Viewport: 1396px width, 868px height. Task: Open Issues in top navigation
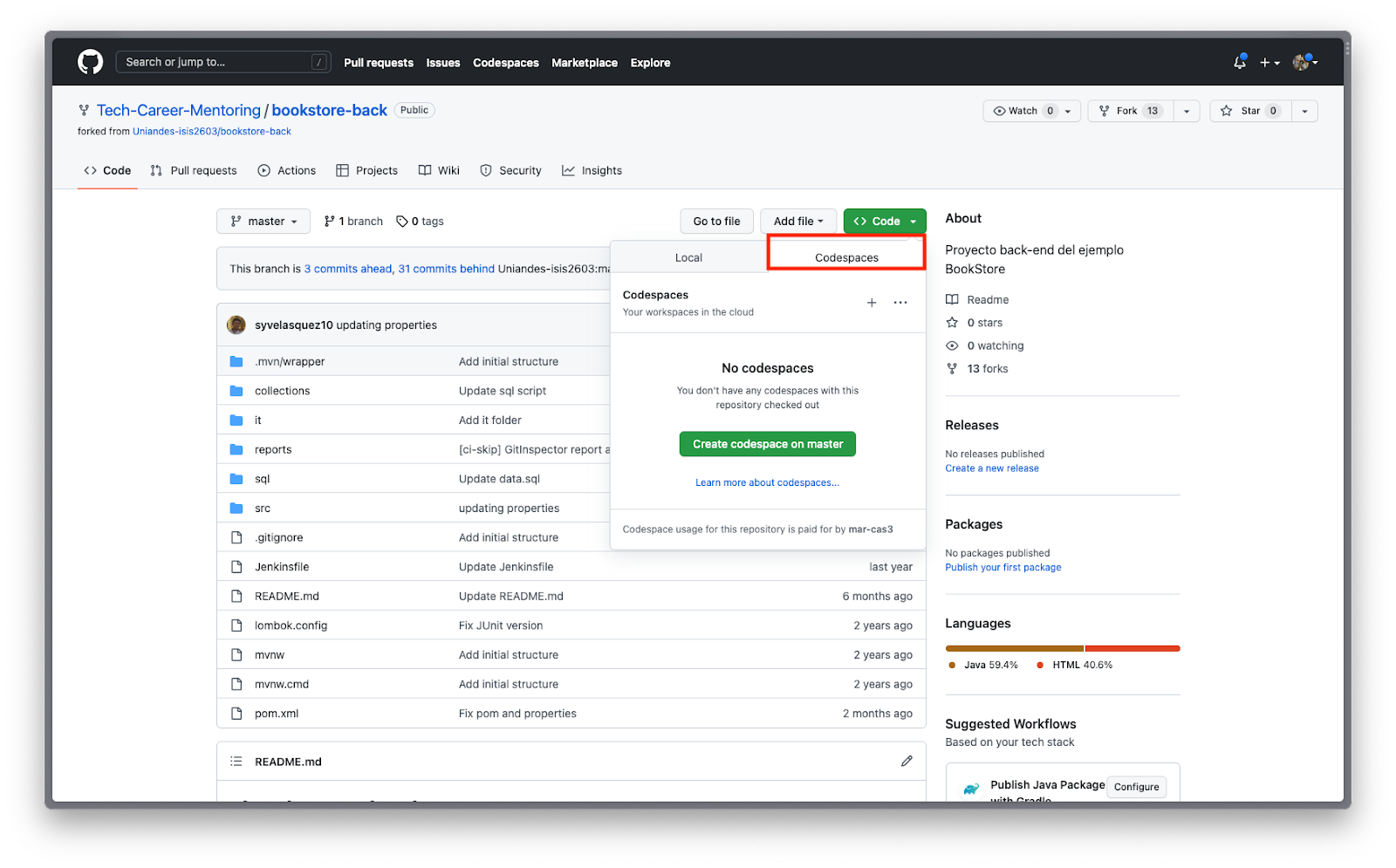[x=443, y=63]
